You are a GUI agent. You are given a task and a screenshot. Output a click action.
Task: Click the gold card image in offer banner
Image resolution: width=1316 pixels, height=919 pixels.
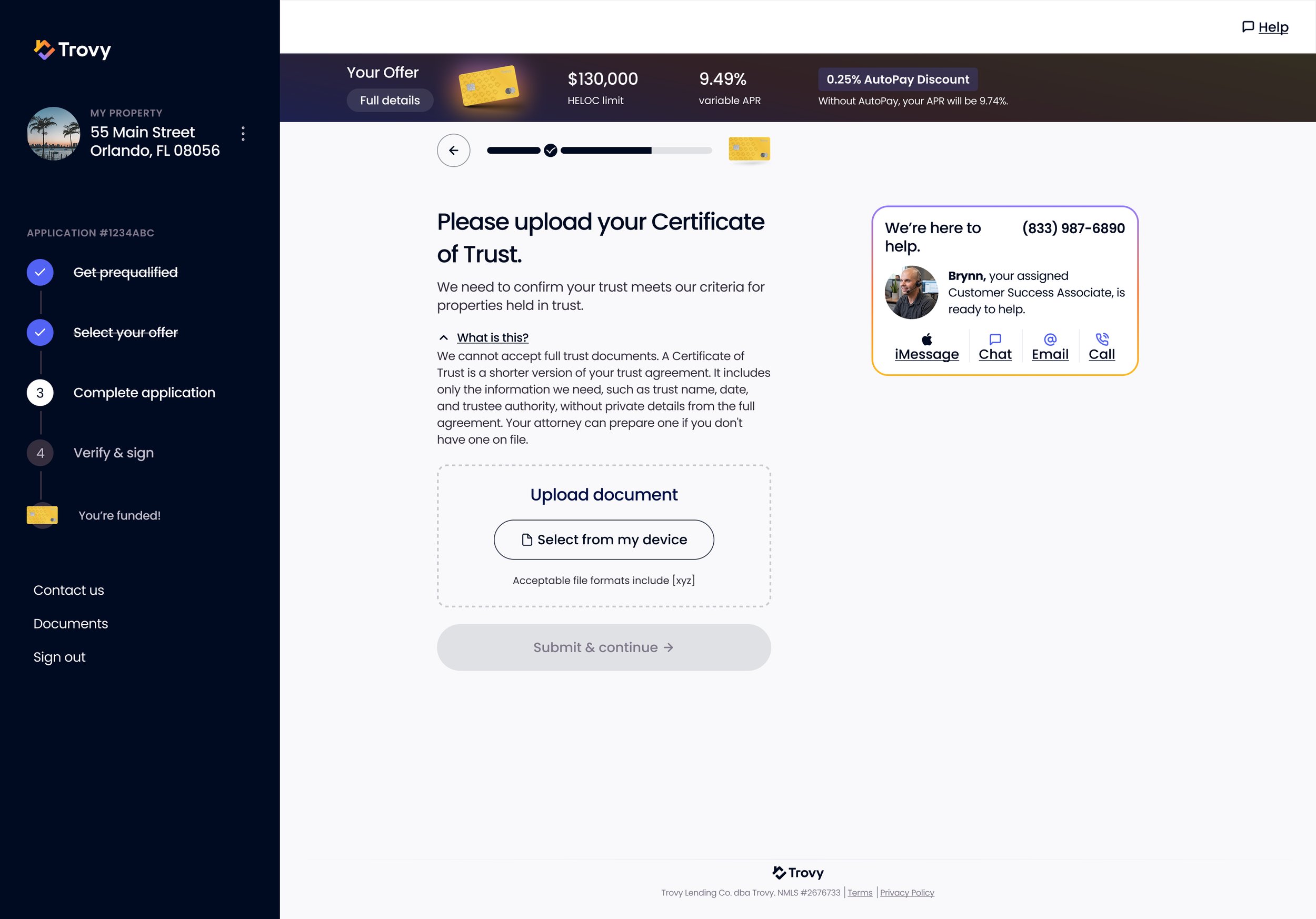(490, 86)
